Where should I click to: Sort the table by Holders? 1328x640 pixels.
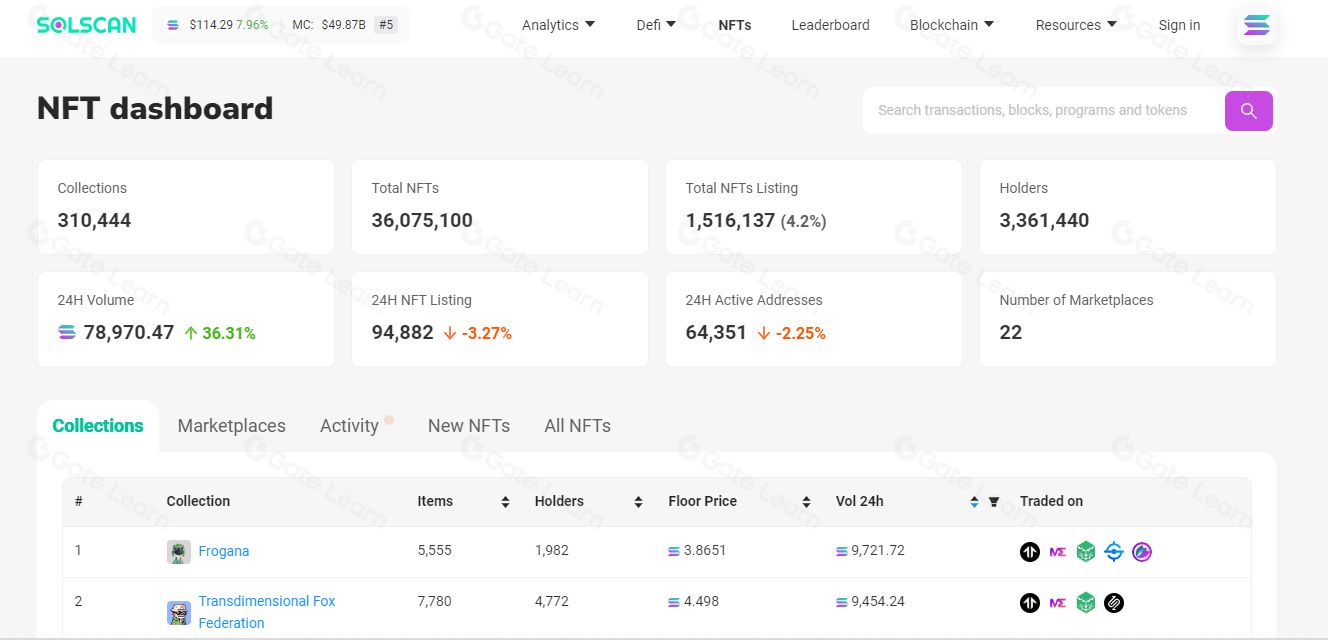638,502
